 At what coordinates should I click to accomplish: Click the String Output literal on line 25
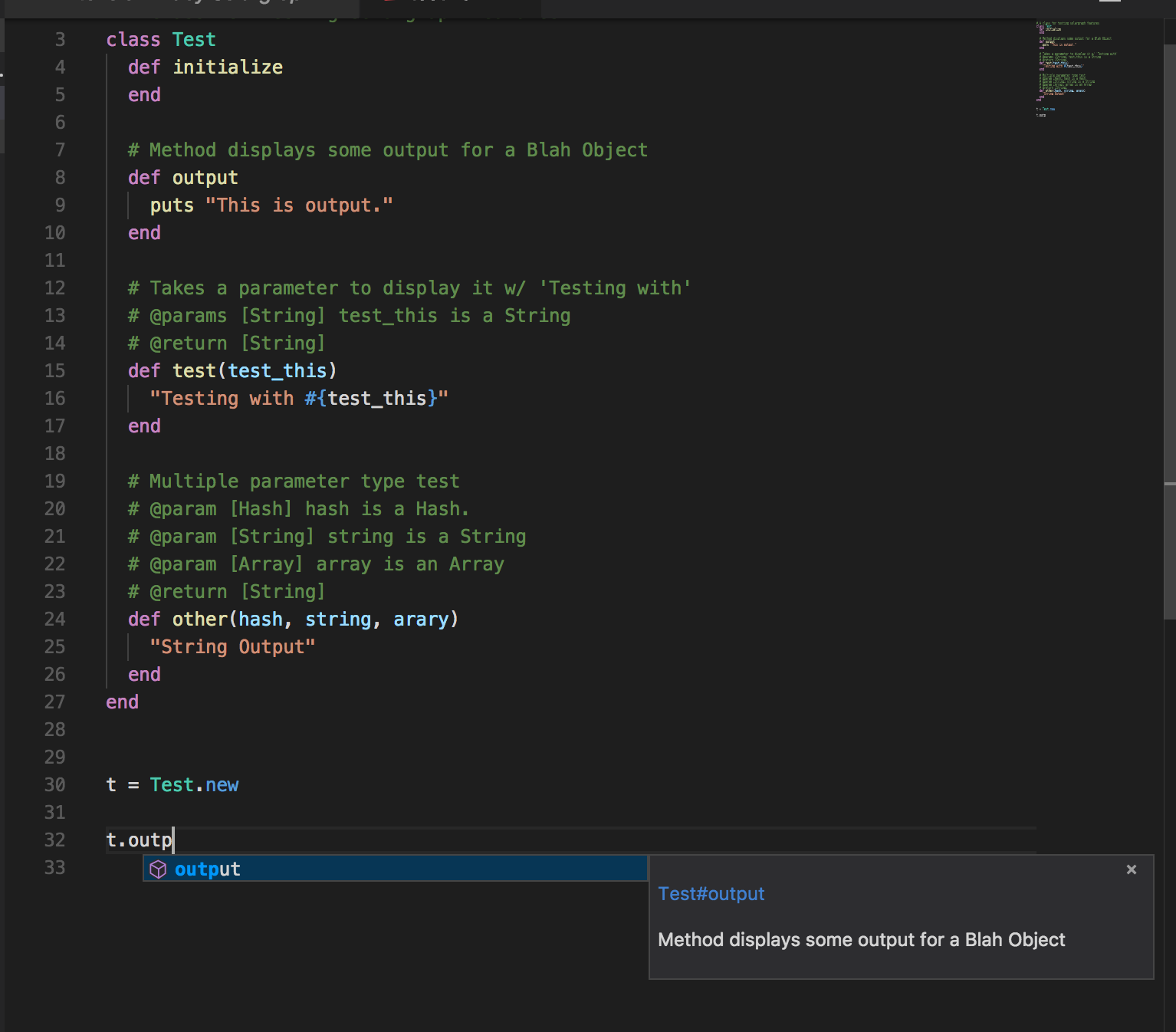[232, 646]
